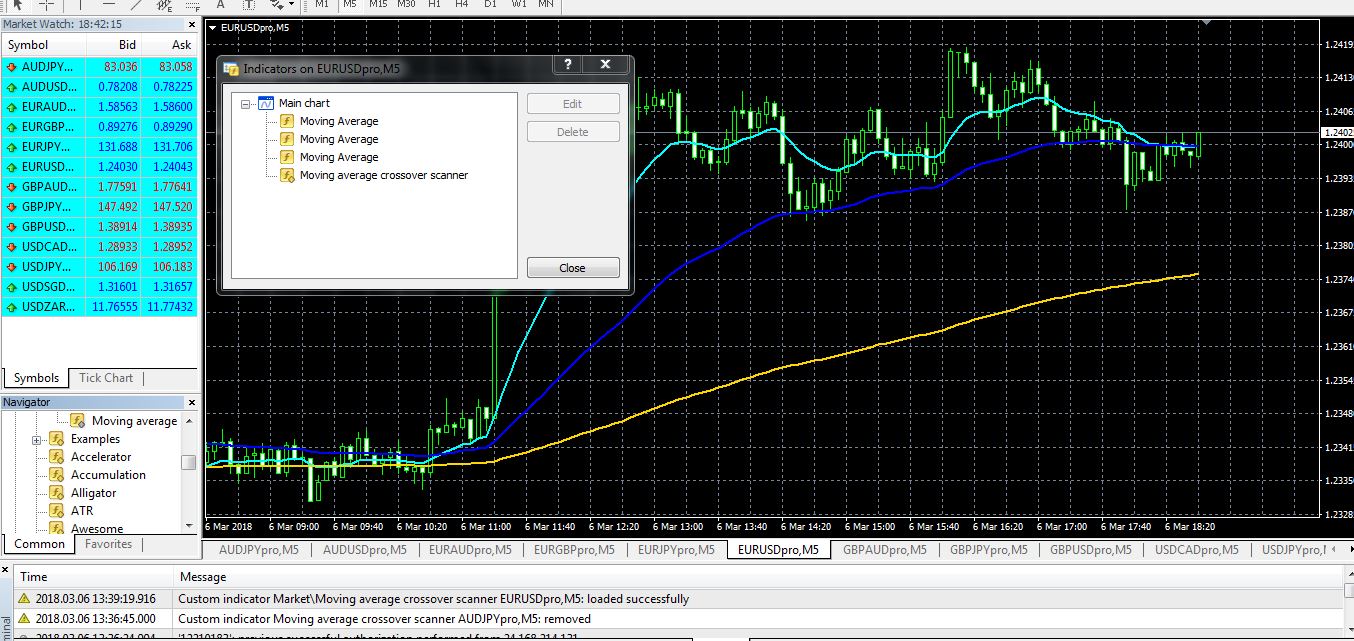Select Moving average in Navigator tree

[134, 421]
